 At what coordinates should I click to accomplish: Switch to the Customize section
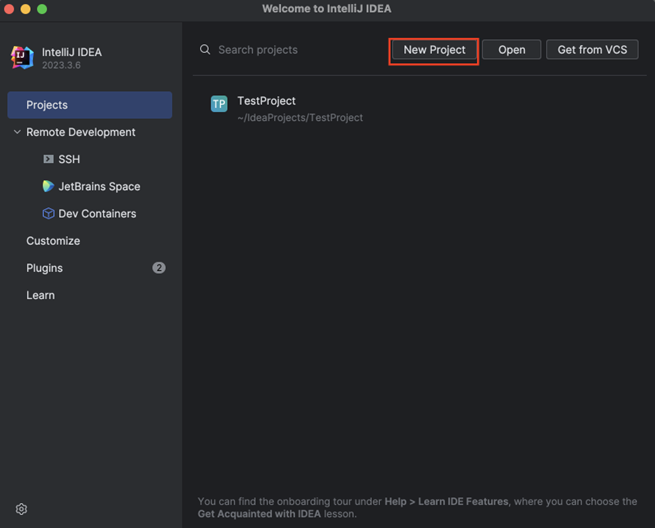53,241
